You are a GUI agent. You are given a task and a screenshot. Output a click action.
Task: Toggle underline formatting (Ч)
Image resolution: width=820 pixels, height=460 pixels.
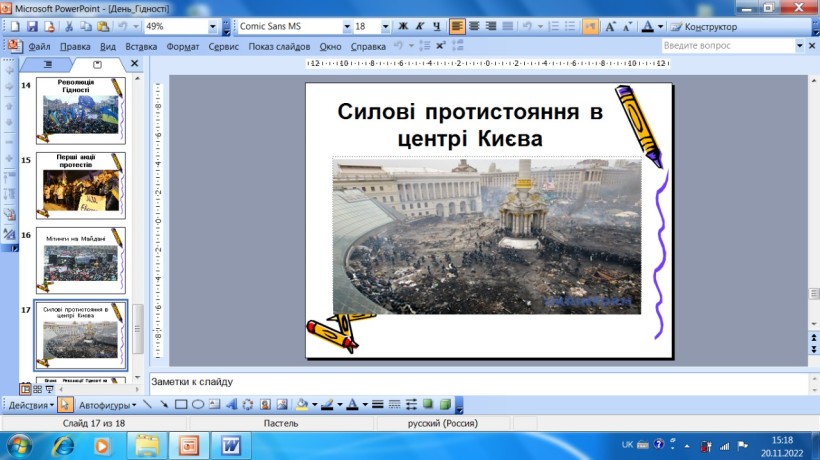pos(436,26)
